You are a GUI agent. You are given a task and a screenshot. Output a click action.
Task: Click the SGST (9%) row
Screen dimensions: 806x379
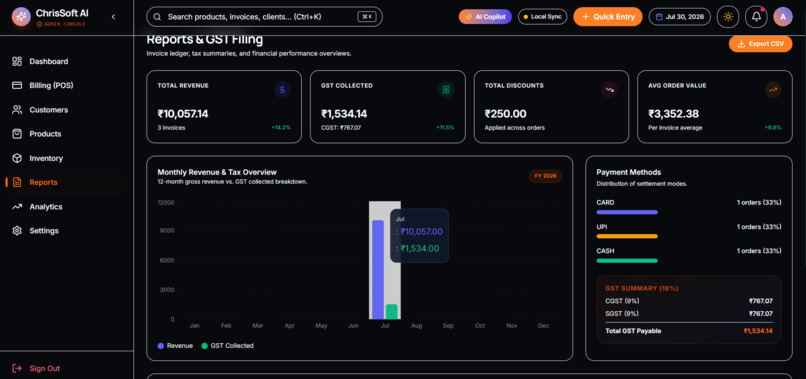pos(689,314)
